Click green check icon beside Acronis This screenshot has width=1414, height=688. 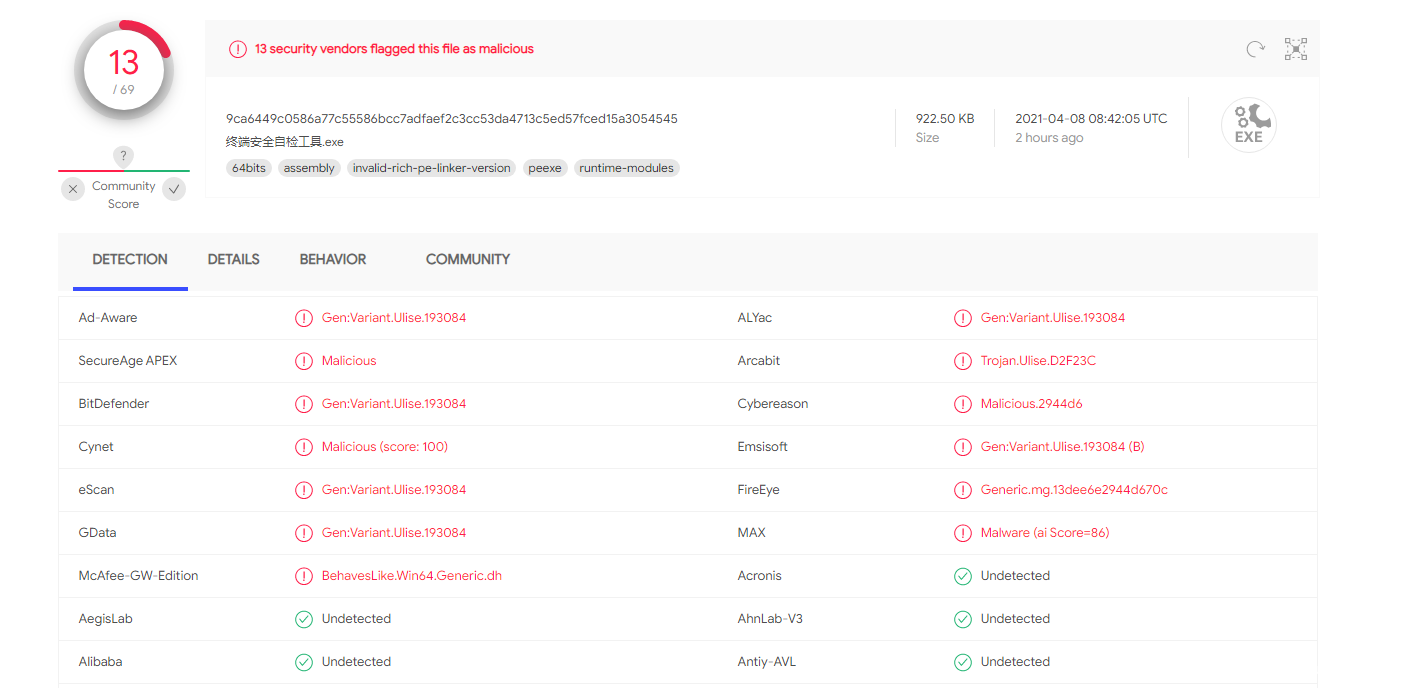(x=962, y=576)
